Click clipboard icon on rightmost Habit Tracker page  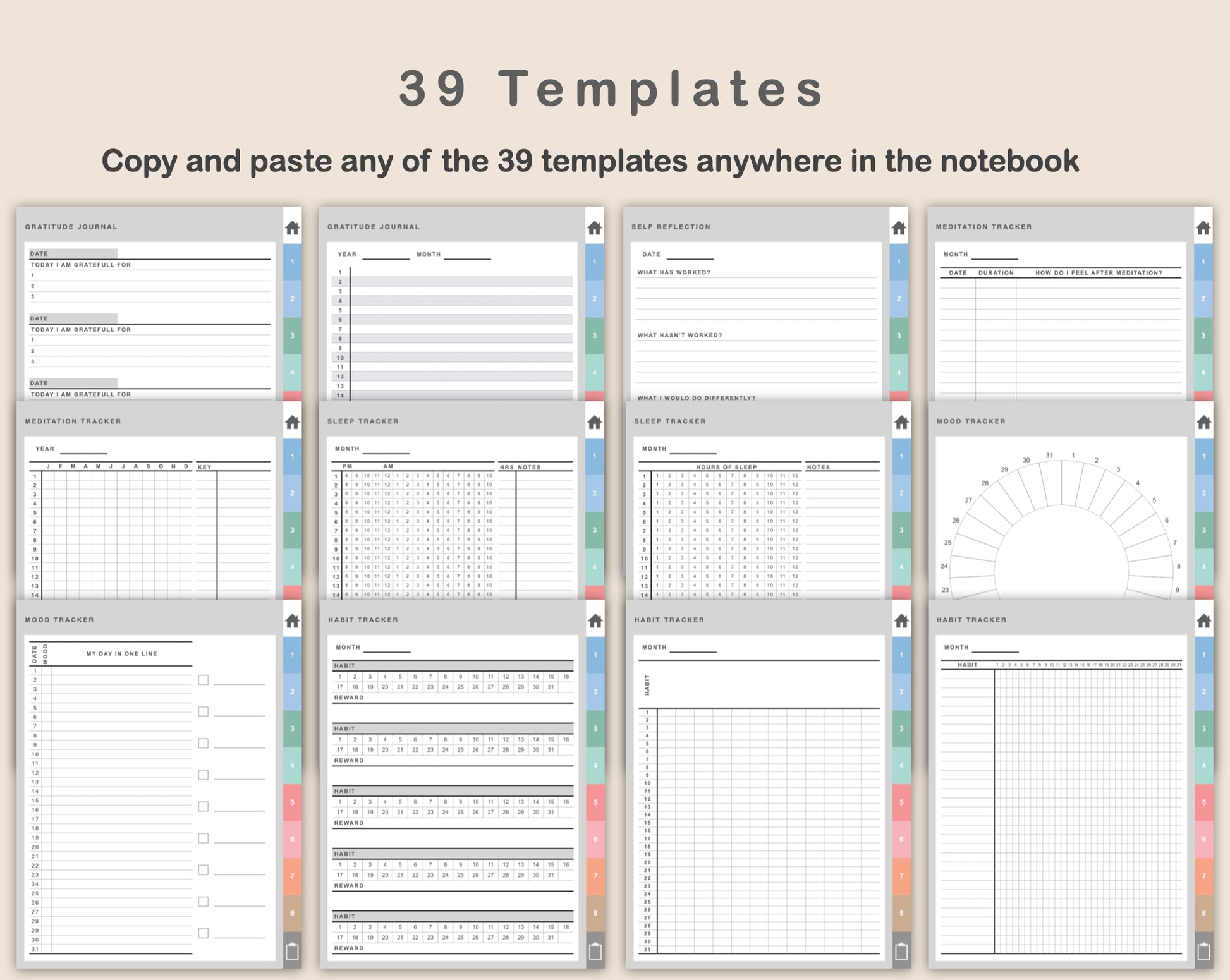[1203, 951]
